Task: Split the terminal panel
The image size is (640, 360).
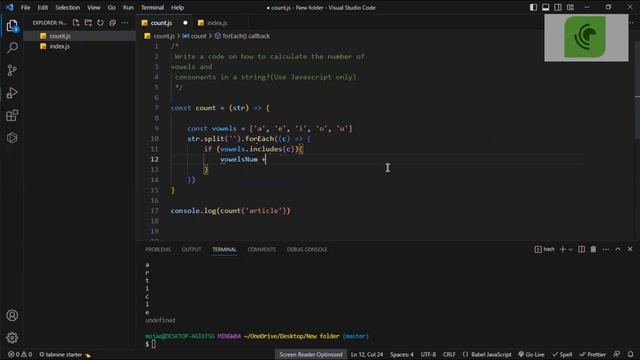Action: click(581, 249)
